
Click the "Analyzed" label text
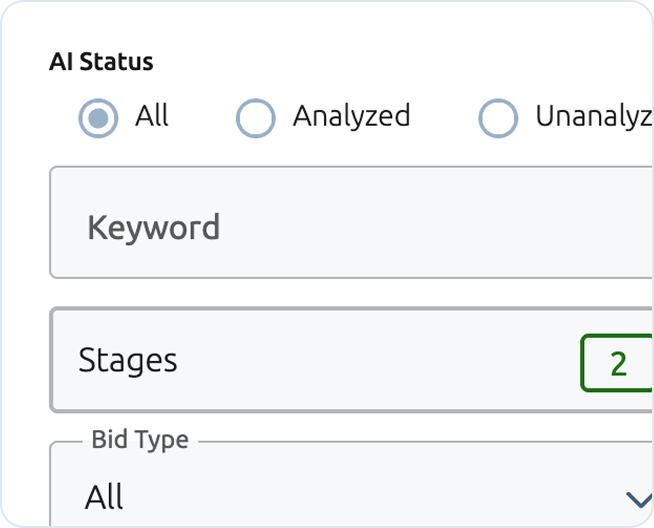(x=351, y=116)
